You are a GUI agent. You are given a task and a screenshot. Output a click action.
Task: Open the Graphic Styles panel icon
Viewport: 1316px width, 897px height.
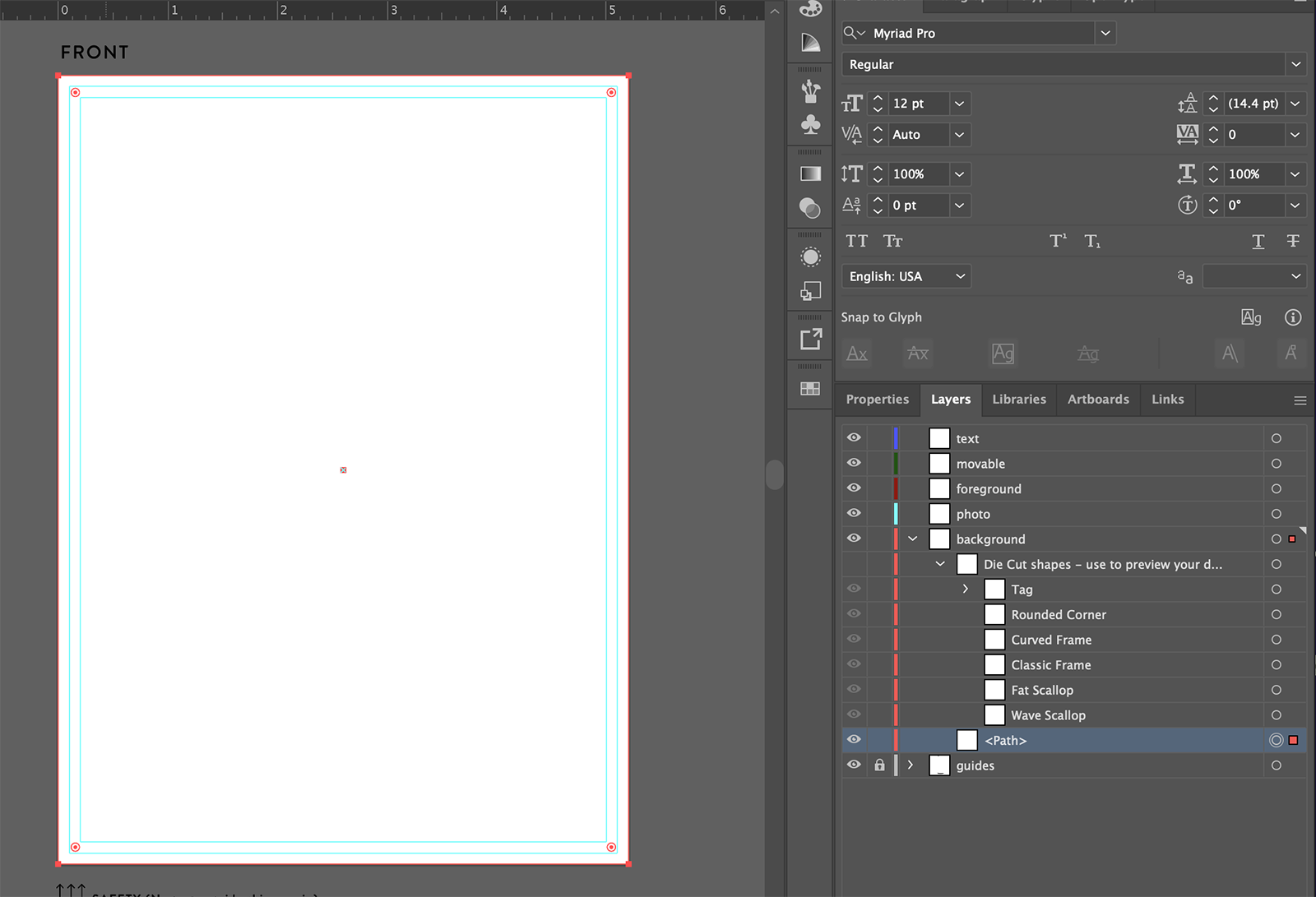click(810, 291)
